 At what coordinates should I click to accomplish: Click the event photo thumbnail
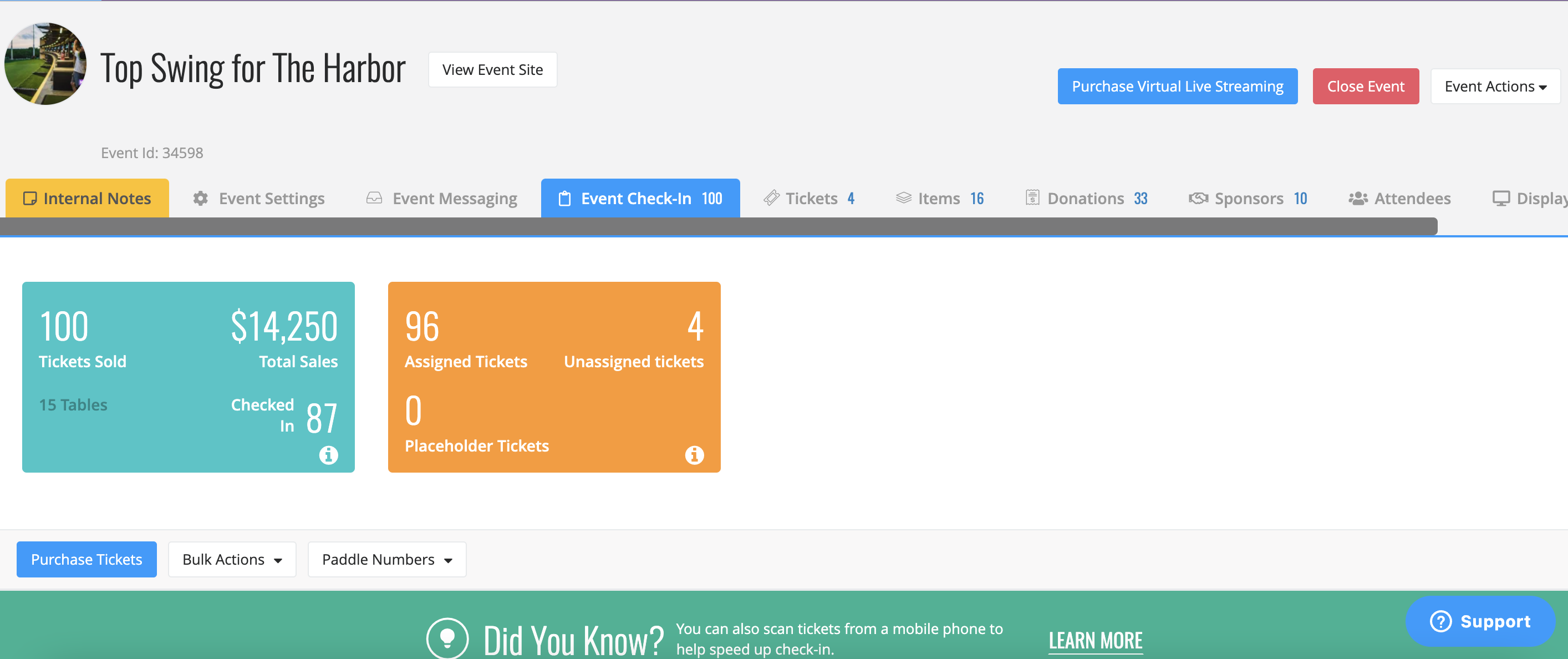45,64
